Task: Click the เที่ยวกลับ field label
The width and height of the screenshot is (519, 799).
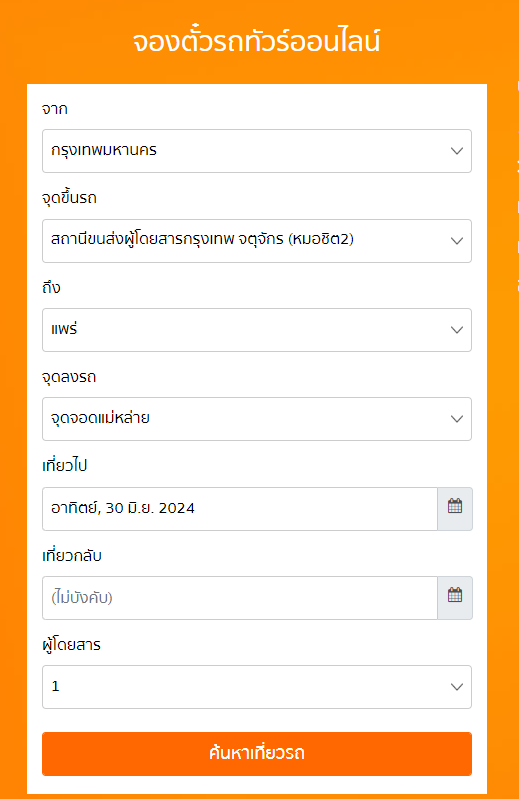Action: coord(72,555)
